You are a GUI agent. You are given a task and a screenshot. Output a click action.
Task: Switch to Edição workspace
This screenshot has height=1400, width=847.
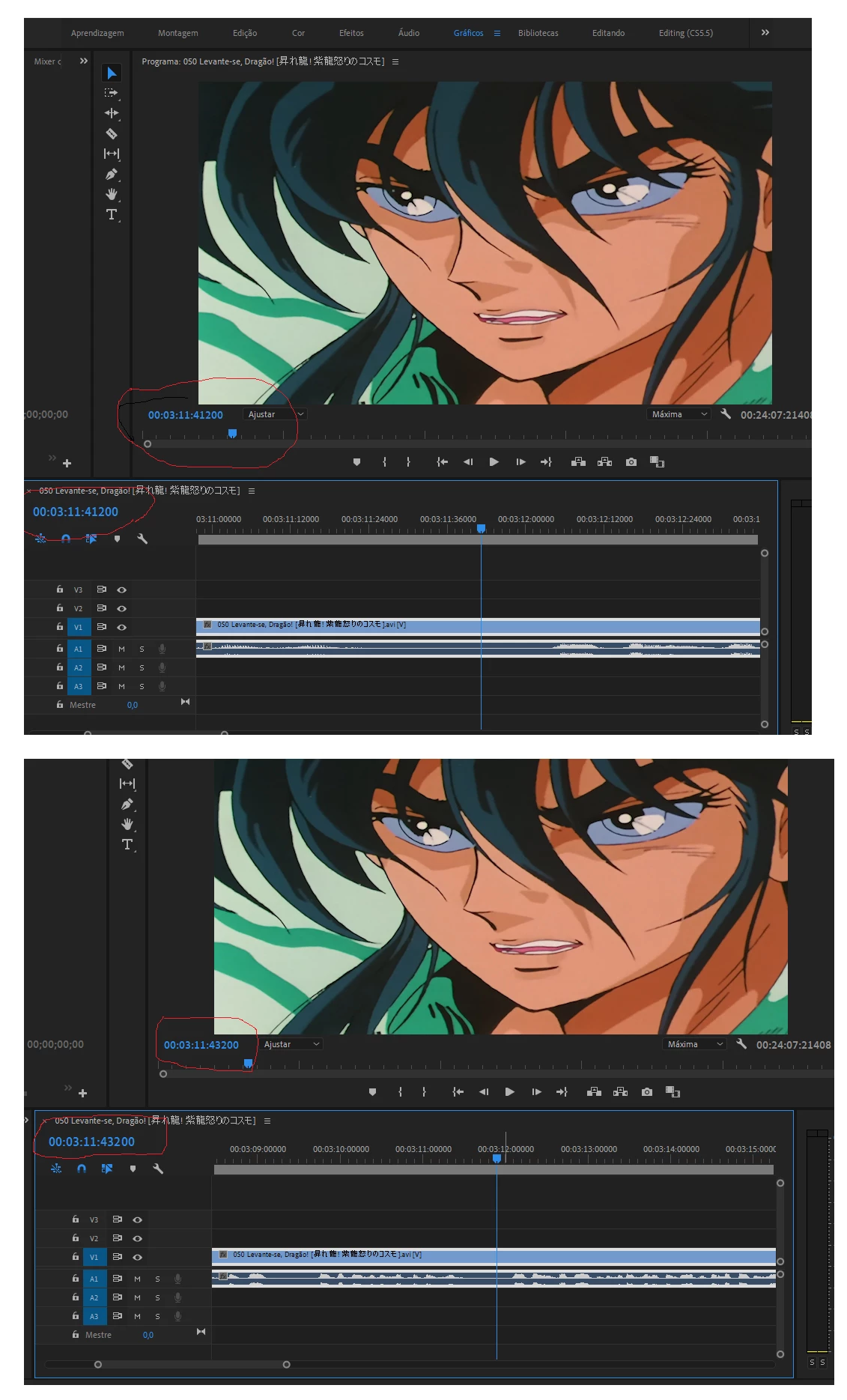[245, 33]
